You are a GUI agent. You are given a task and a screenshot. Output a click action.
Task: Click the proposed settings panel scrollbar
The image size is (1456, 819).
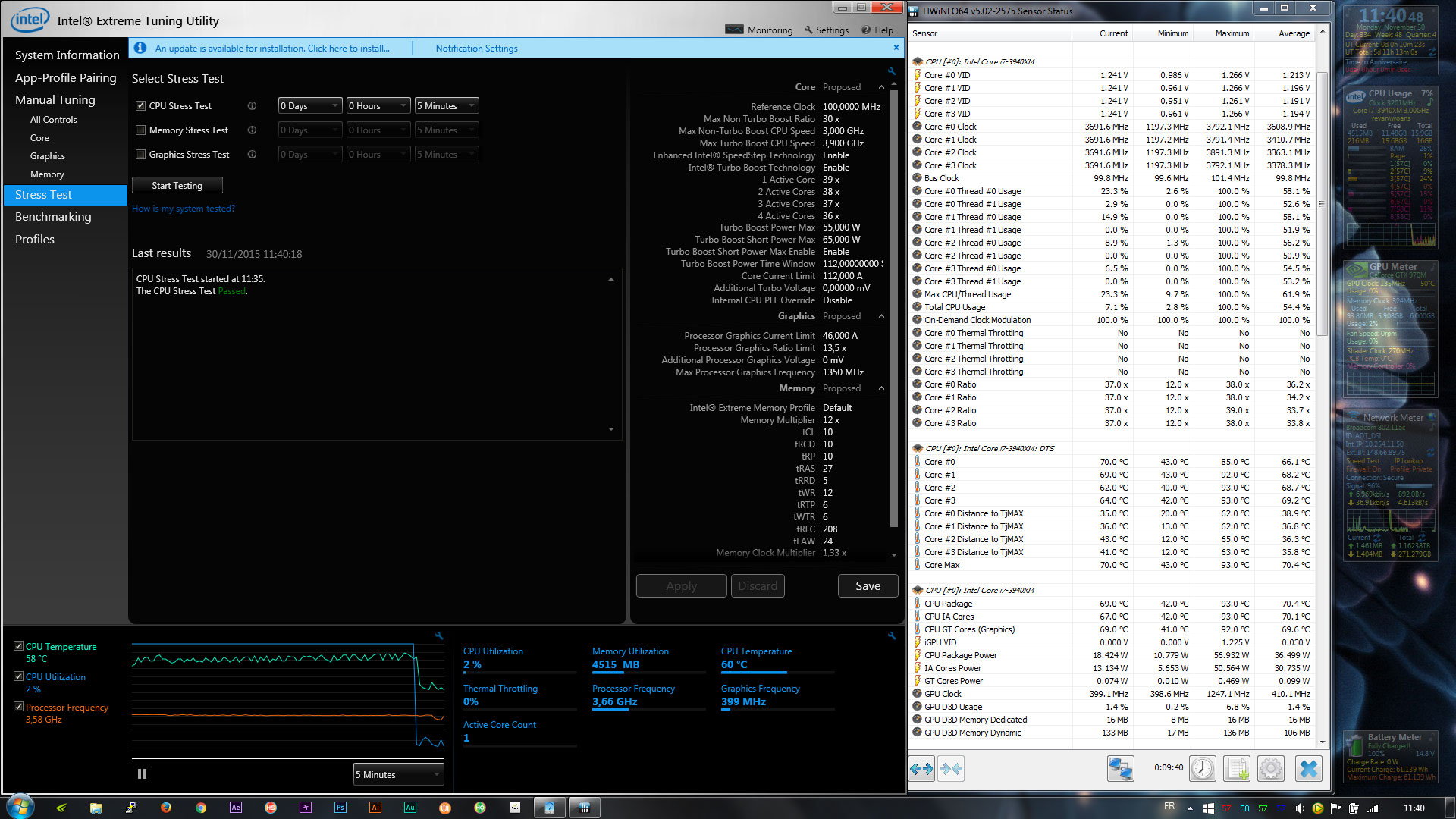point(893,307)
